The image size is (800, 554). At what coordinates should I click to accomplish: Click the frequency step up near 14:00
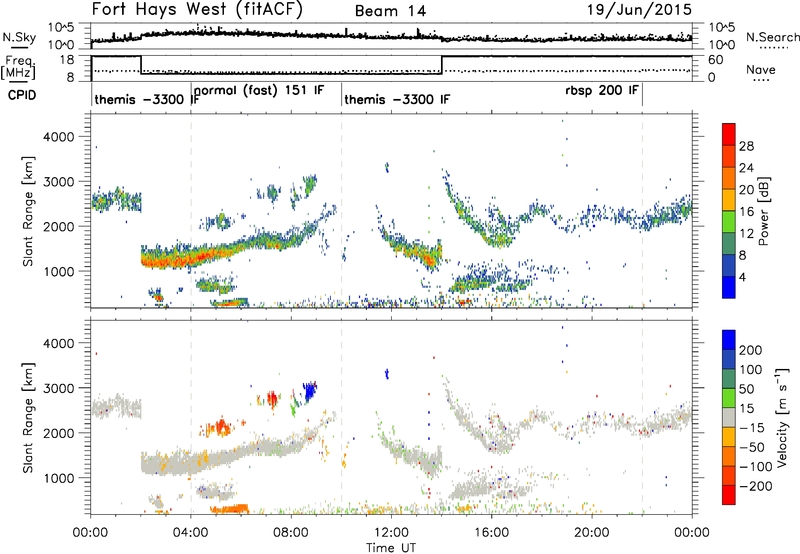point(442,65)
